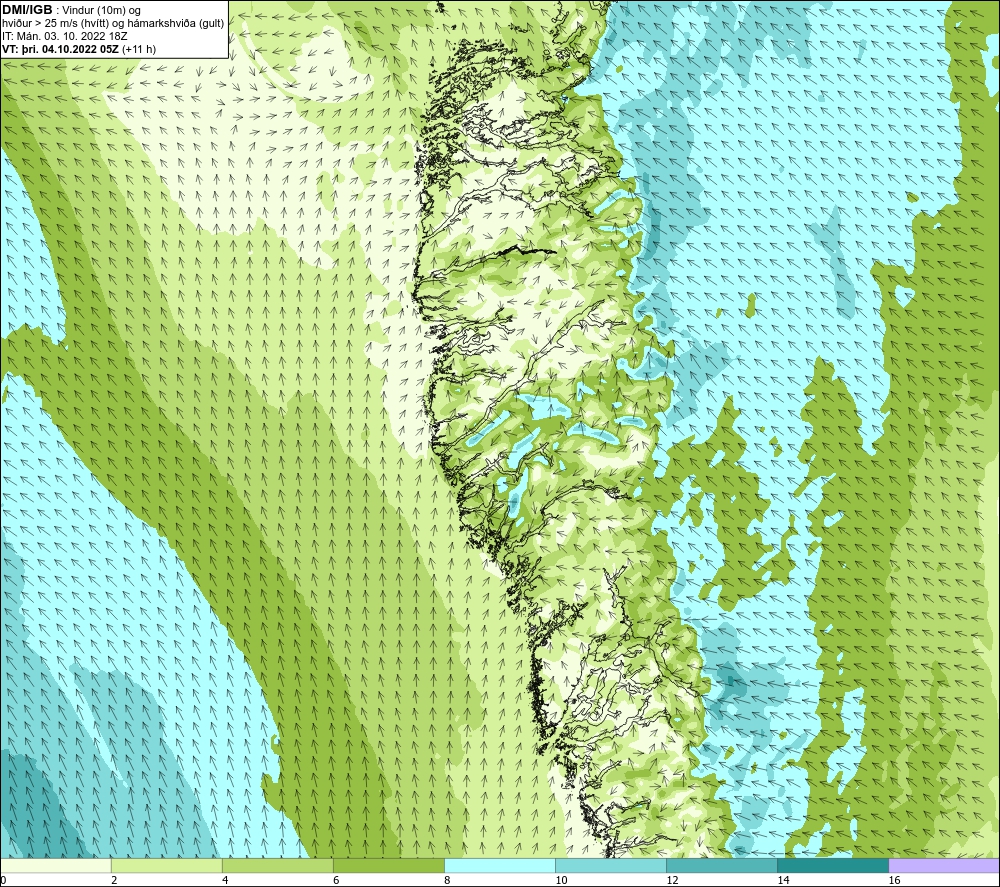The image size is (1000, 887).
Task: Click the '(+11 h)' forecast offset text
Action: coord(138,49)
